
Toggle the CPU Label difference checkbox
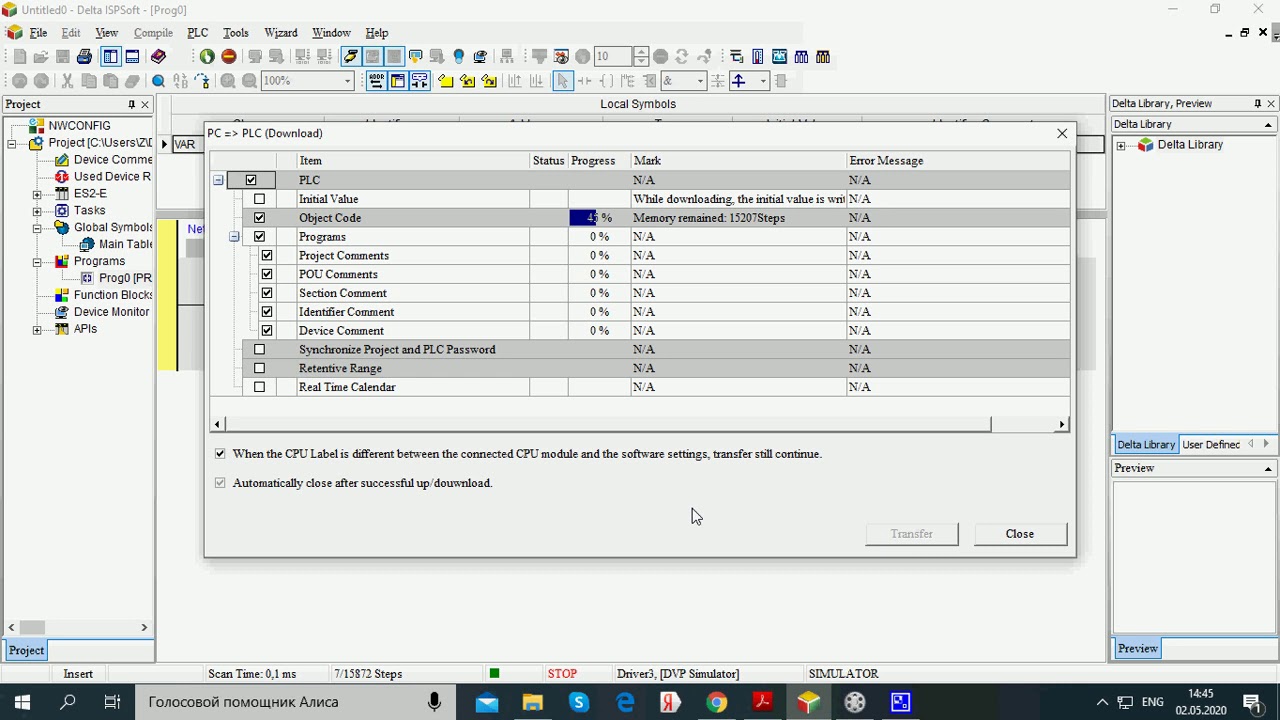point(220,454)
